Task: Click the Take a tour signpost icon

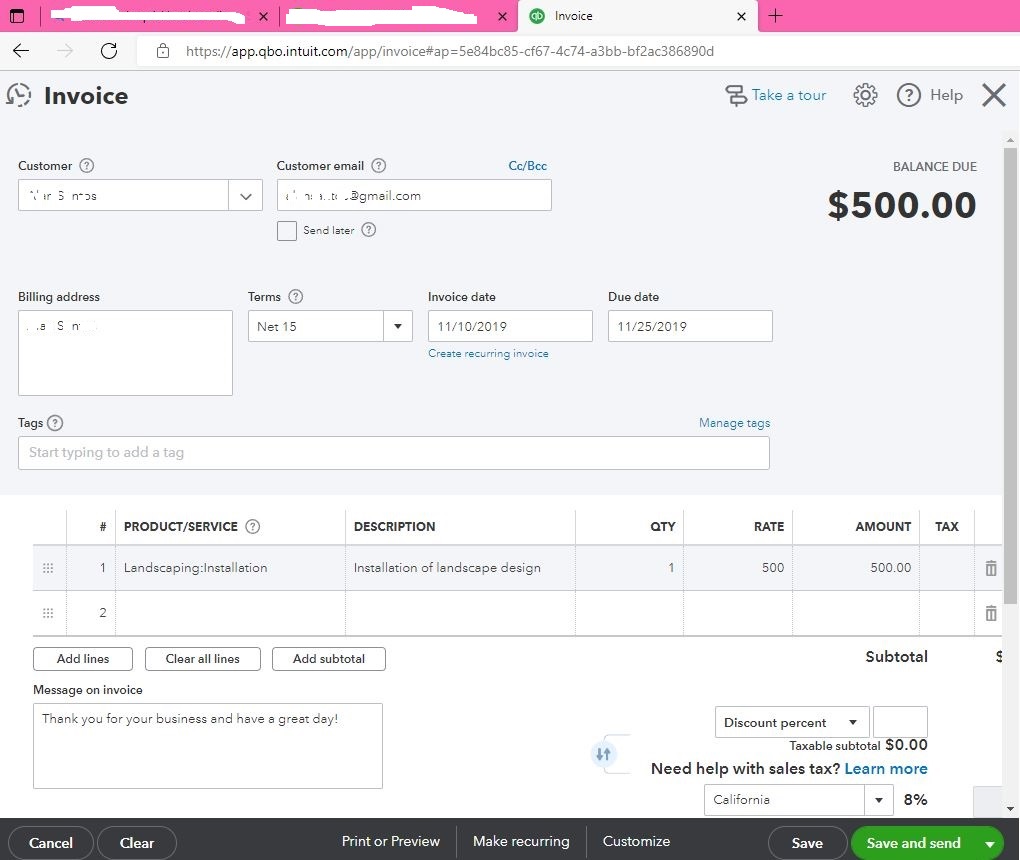Action: 736,96
